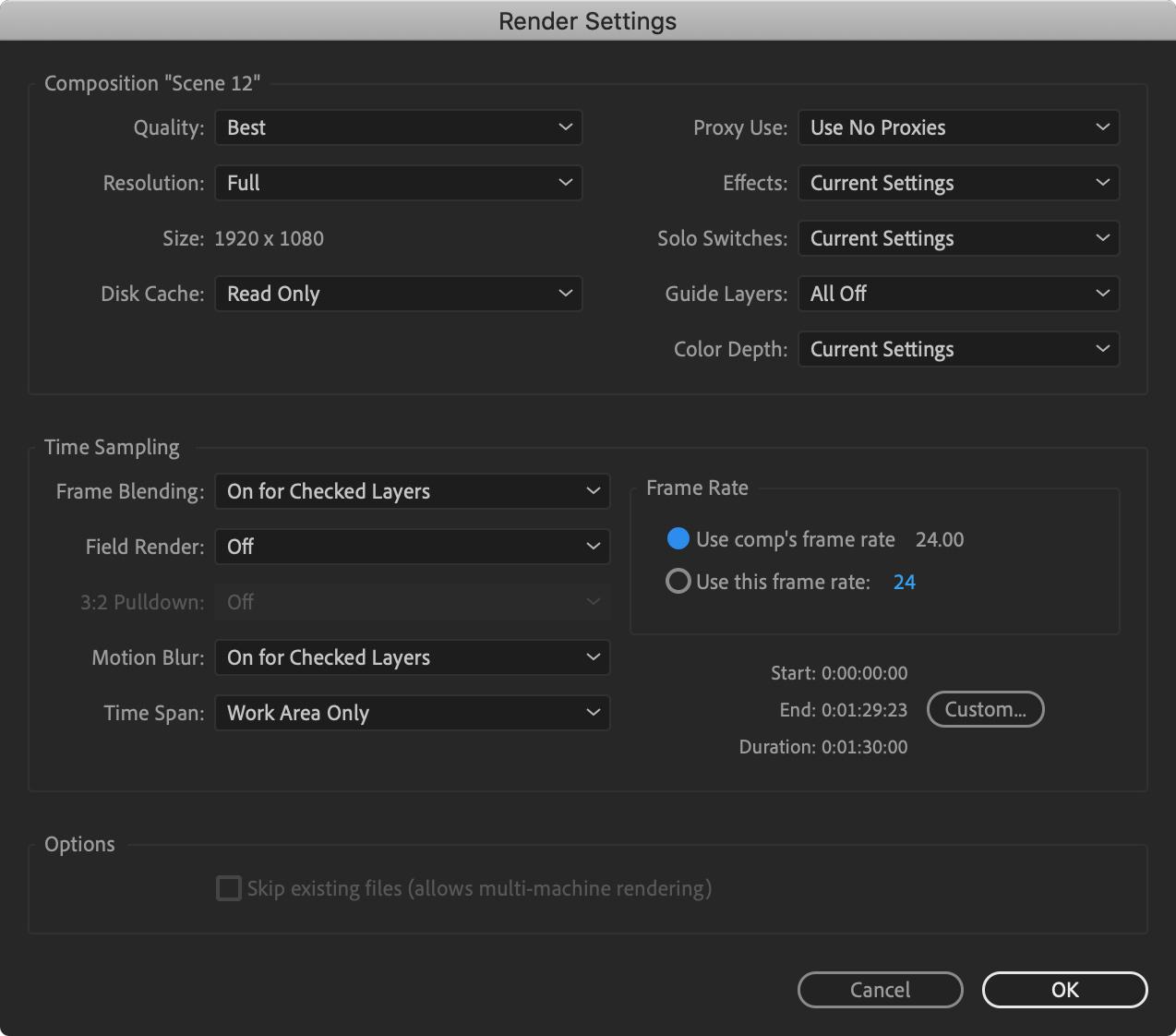Open the disabled 3:2 Pulldown dropdown

[413, 602]
